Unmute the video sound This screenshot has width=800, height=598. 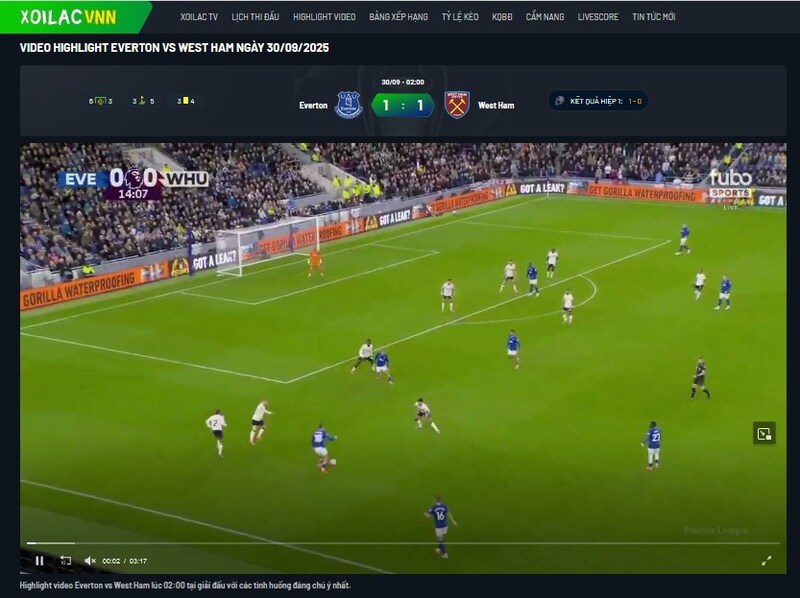click(x=90, y=561)
